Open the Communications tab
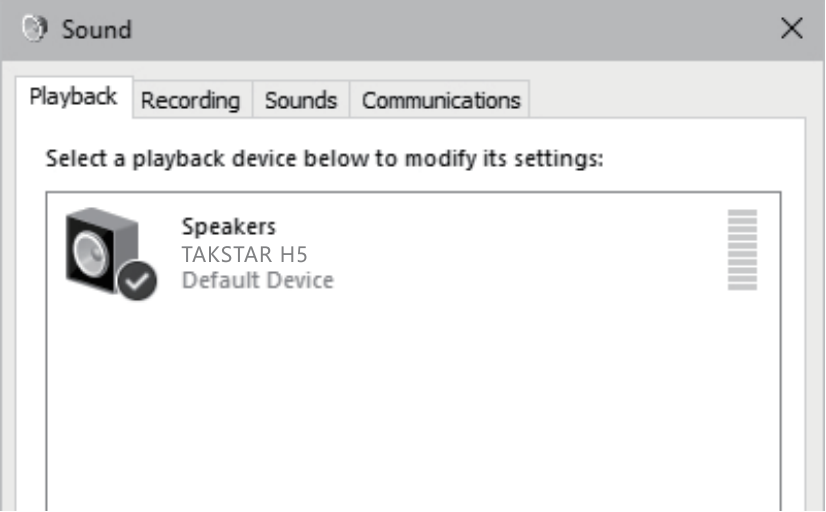The width and height of the screenshot is (826, 512). point(440,100)
